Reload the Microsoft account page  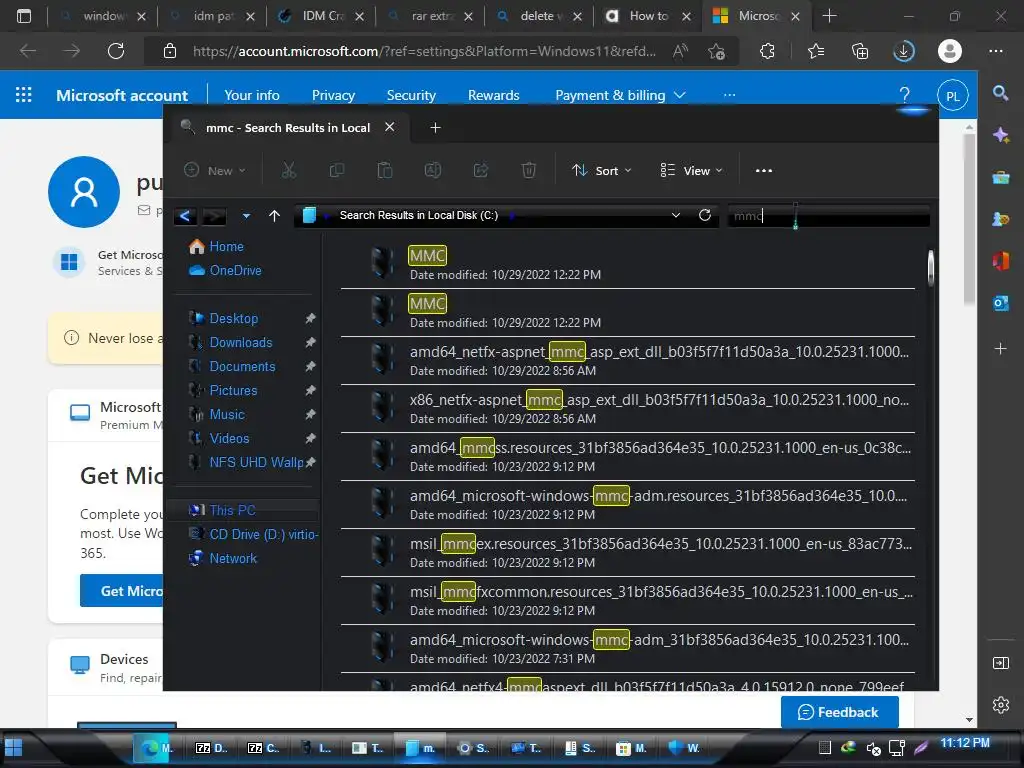116,51
